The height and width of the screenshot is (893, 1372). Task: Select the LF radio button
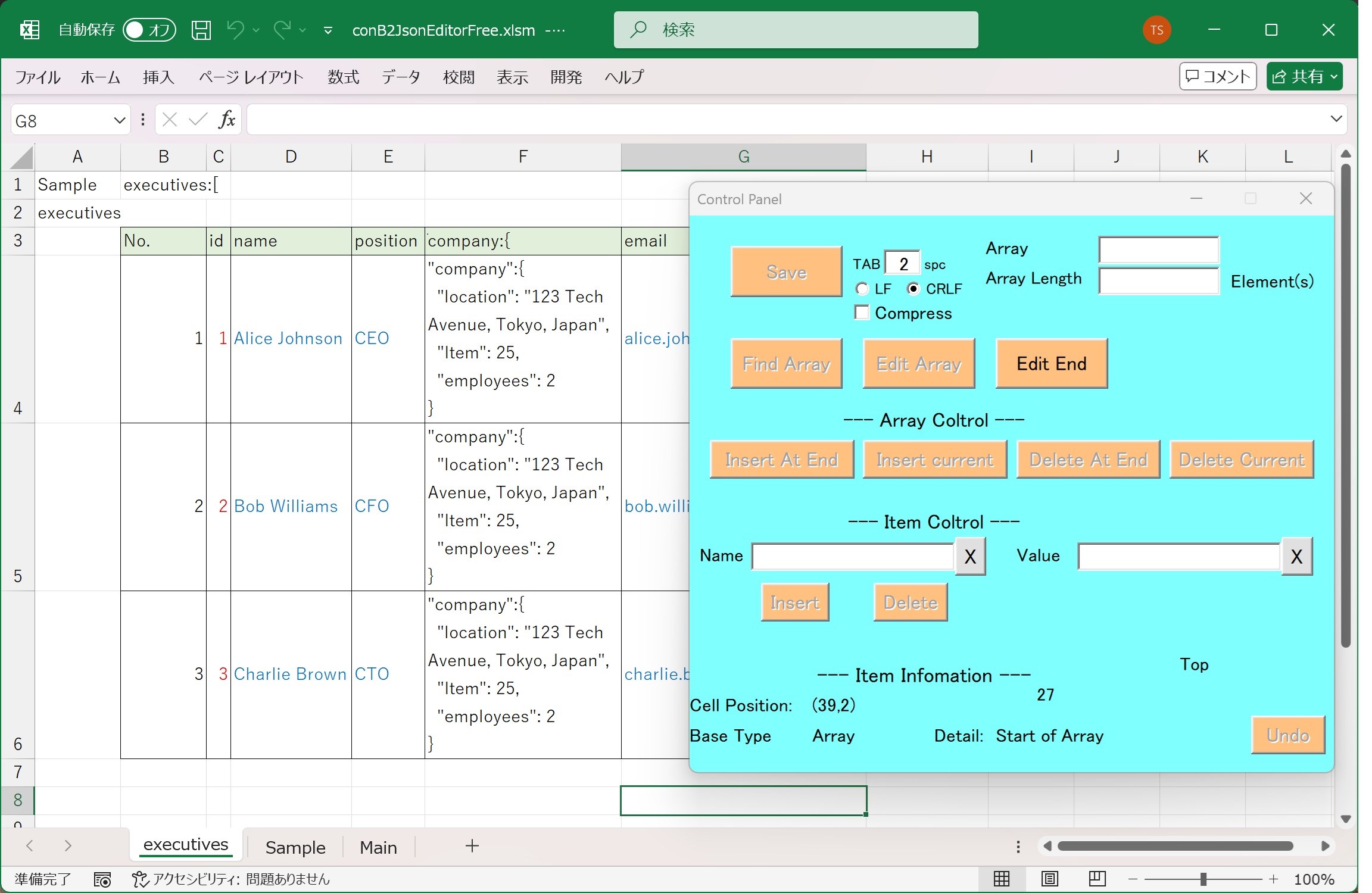click(862, 289)
